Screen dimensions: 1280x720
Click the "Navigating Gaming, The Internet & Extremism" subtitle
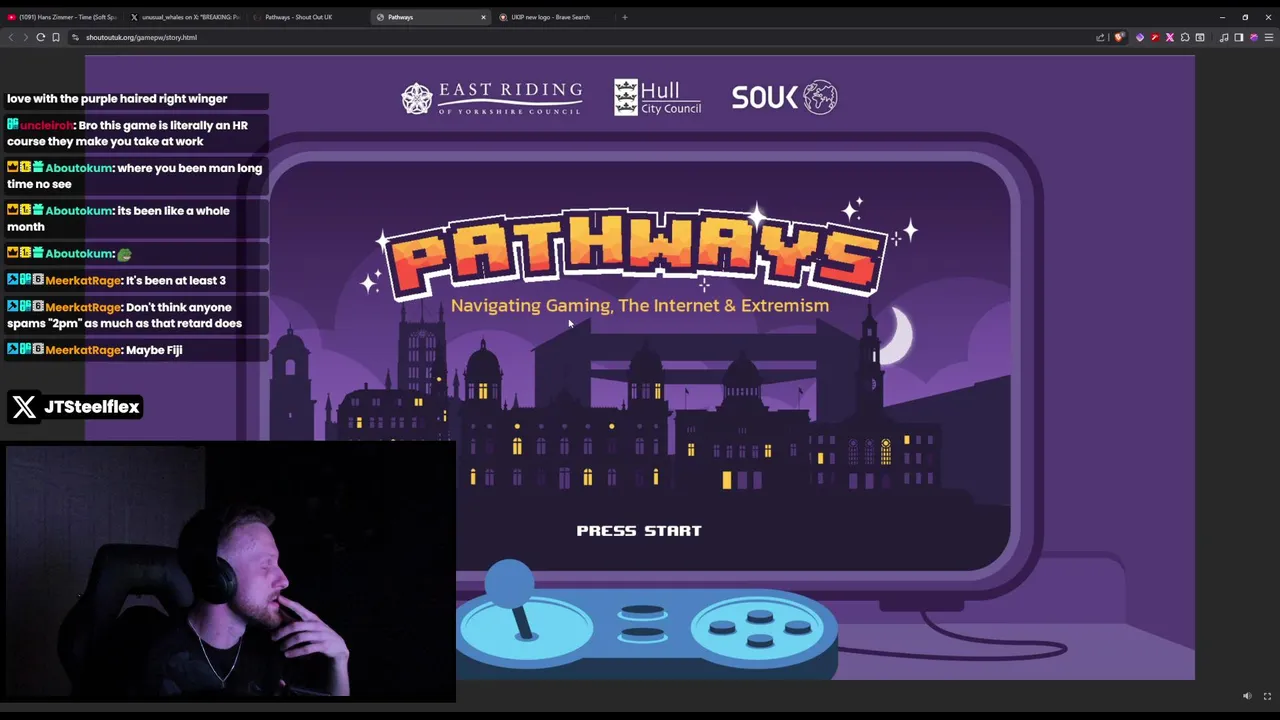[x=640, y=306]
